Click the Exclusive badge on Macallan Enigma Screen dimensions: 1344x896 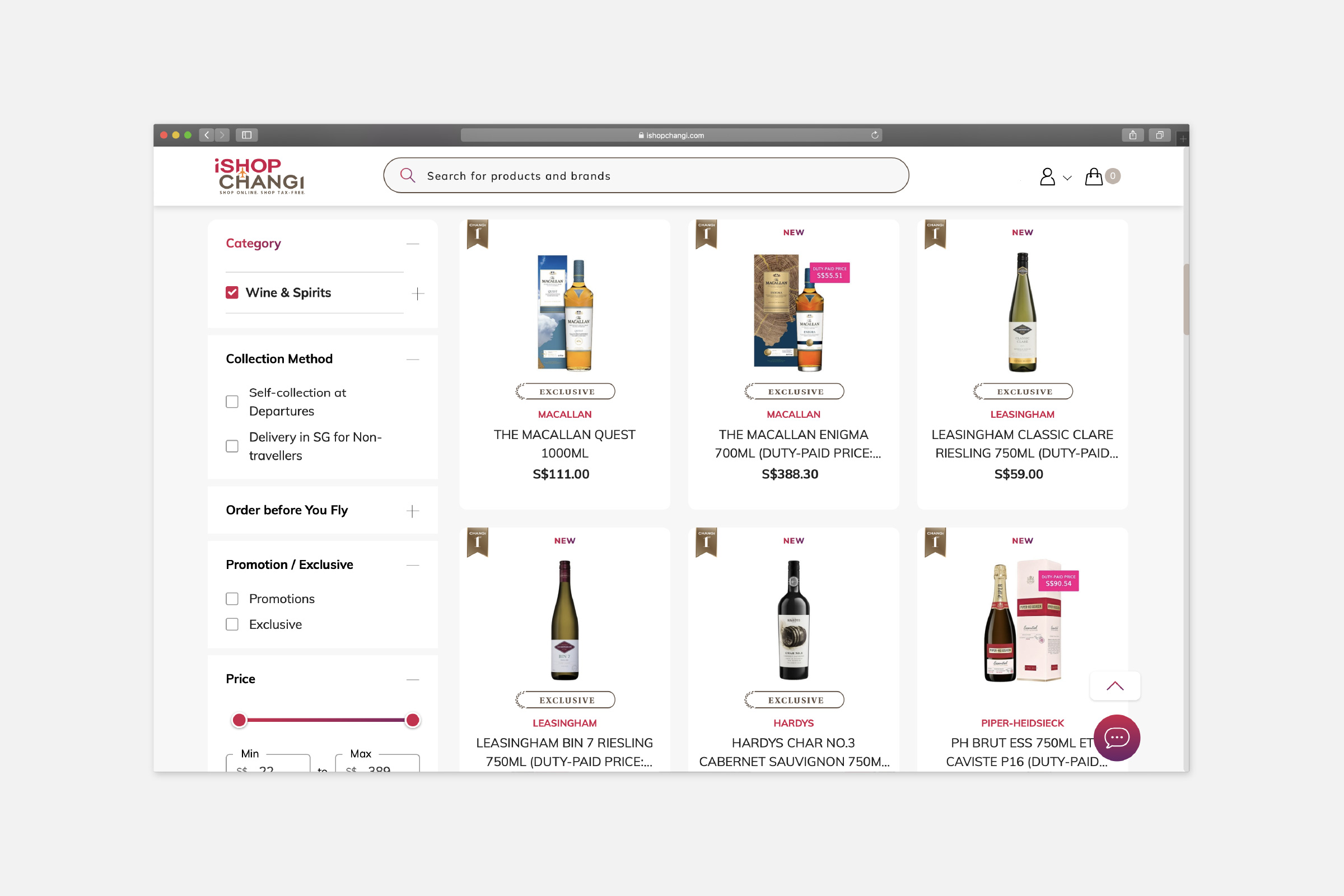794,391
